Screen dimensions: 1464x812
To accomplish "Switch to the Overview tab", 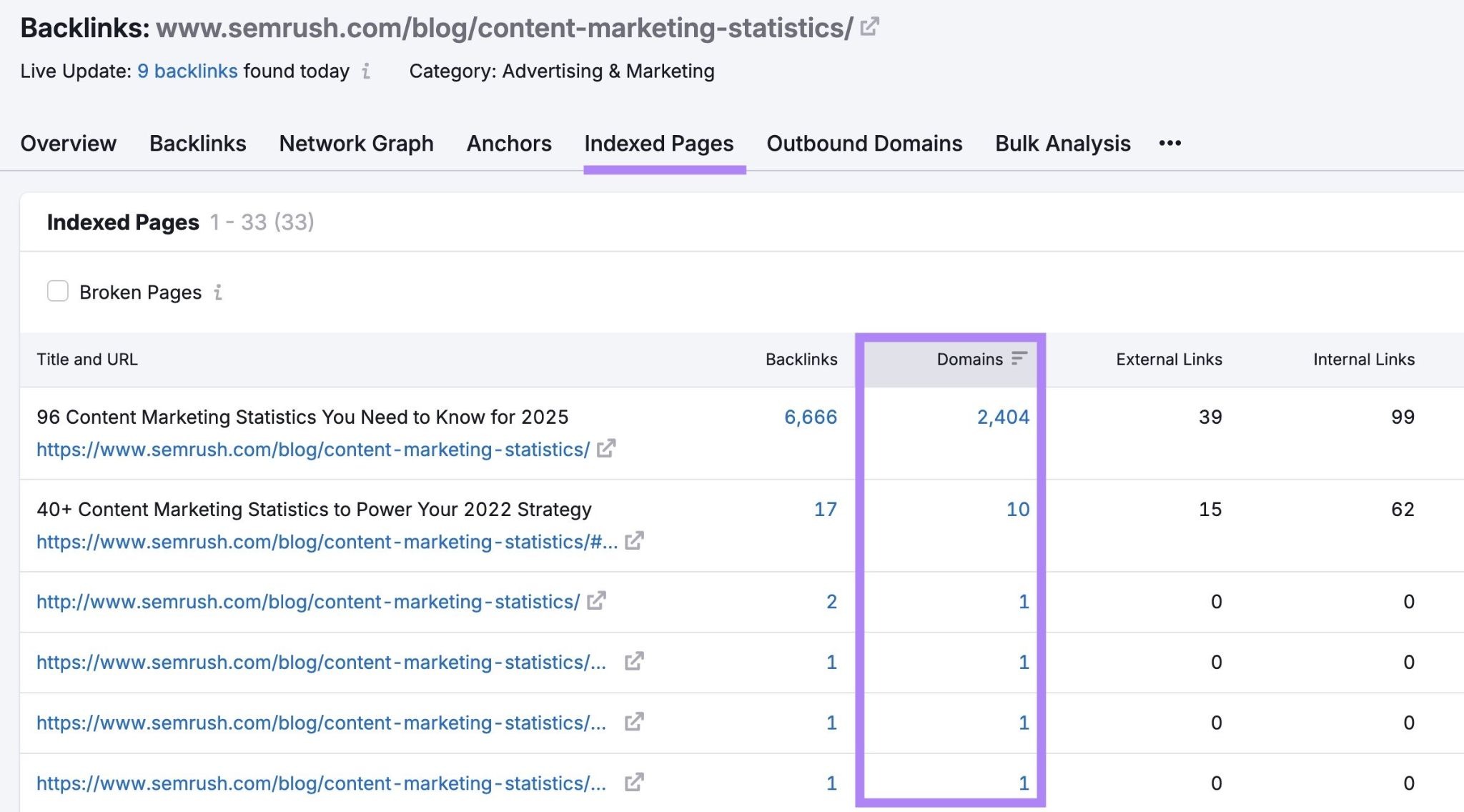I will [69, 143].
